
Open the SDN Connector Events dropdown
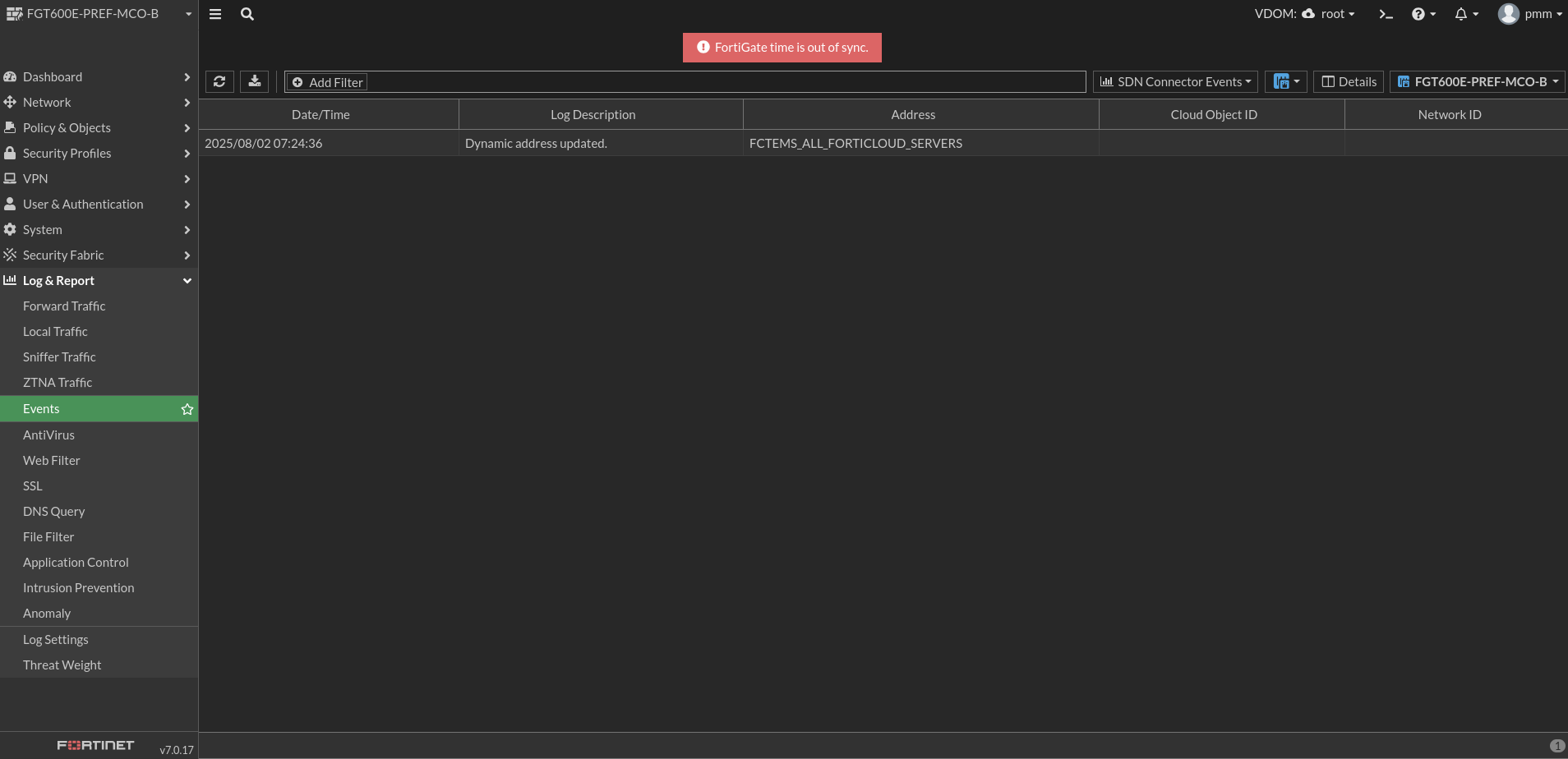(1175, 81)
